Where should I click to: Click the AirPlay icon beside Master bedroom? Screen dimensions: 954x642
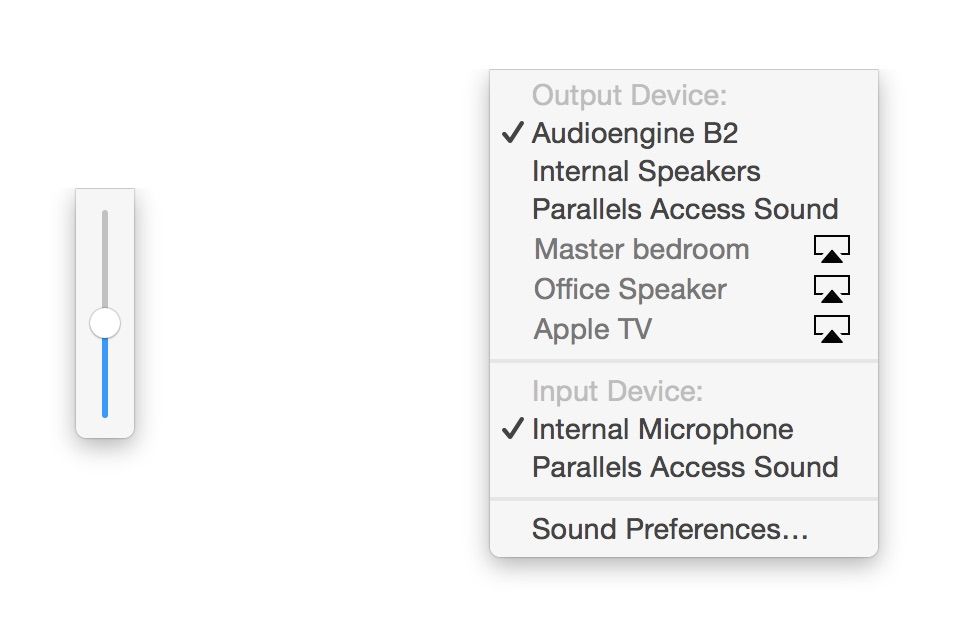[831, 249]
